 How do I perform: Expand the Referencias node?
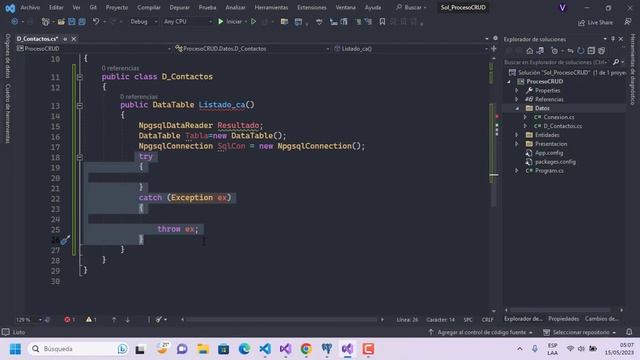517,99
